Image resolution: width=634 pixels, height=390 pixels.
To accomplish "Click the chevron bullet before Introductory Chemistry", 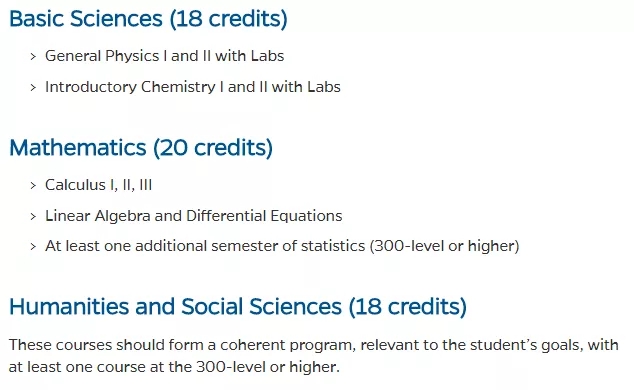I will (33, 87).
